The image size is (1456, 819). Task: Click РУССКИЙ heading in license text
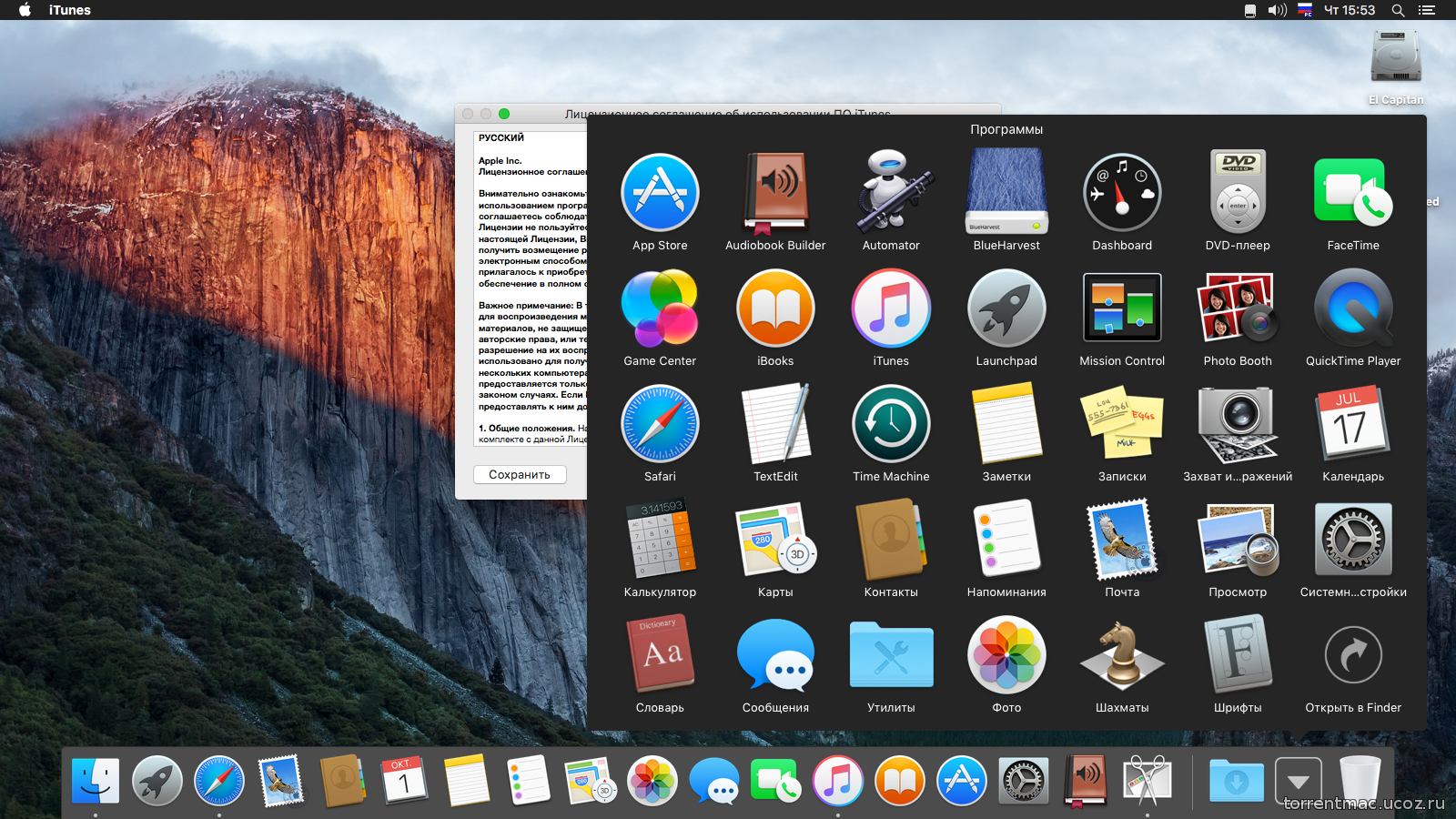[x=501, y=137]
